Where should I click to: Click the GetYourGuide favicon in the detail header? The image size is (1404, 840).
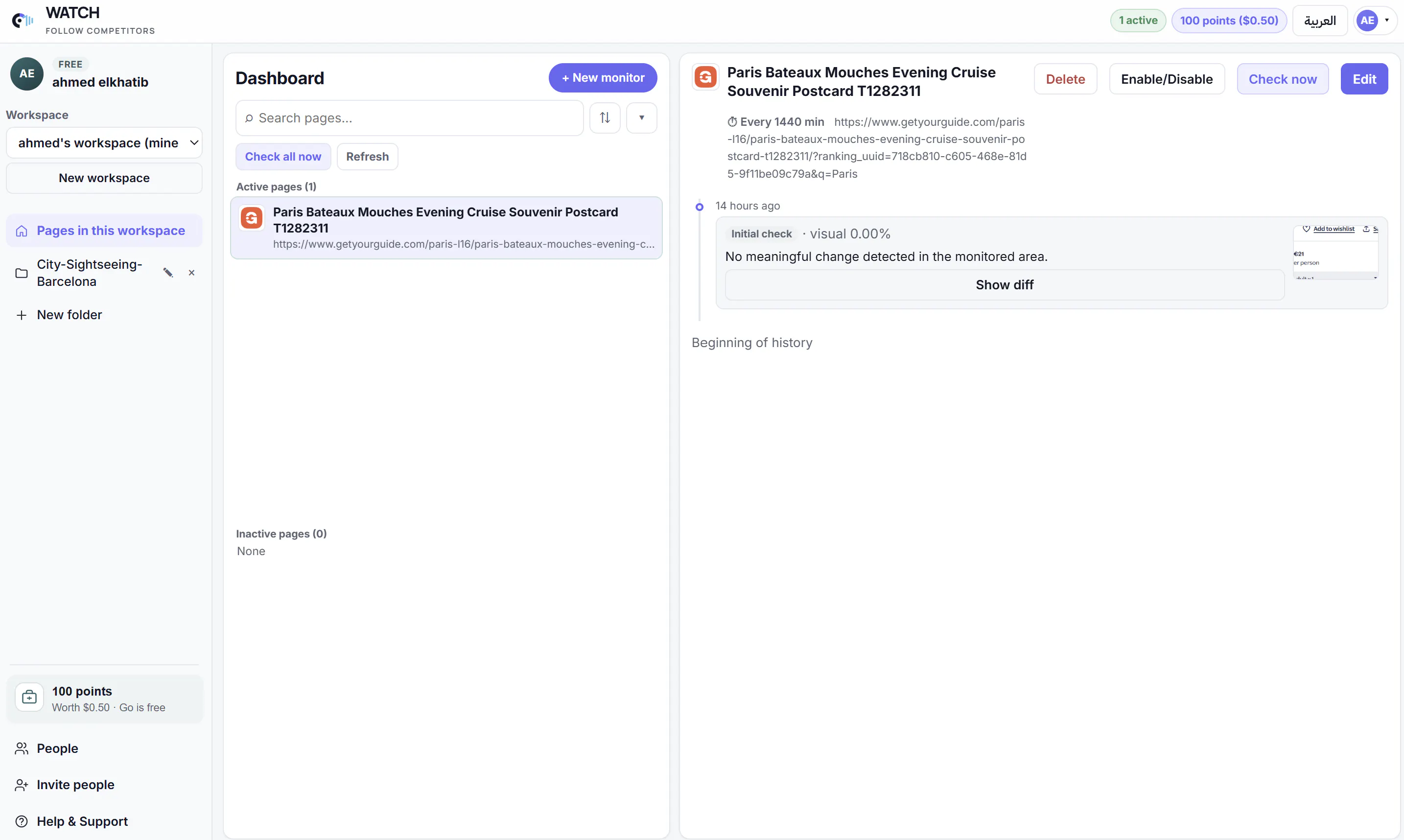[x=706, y=77]
